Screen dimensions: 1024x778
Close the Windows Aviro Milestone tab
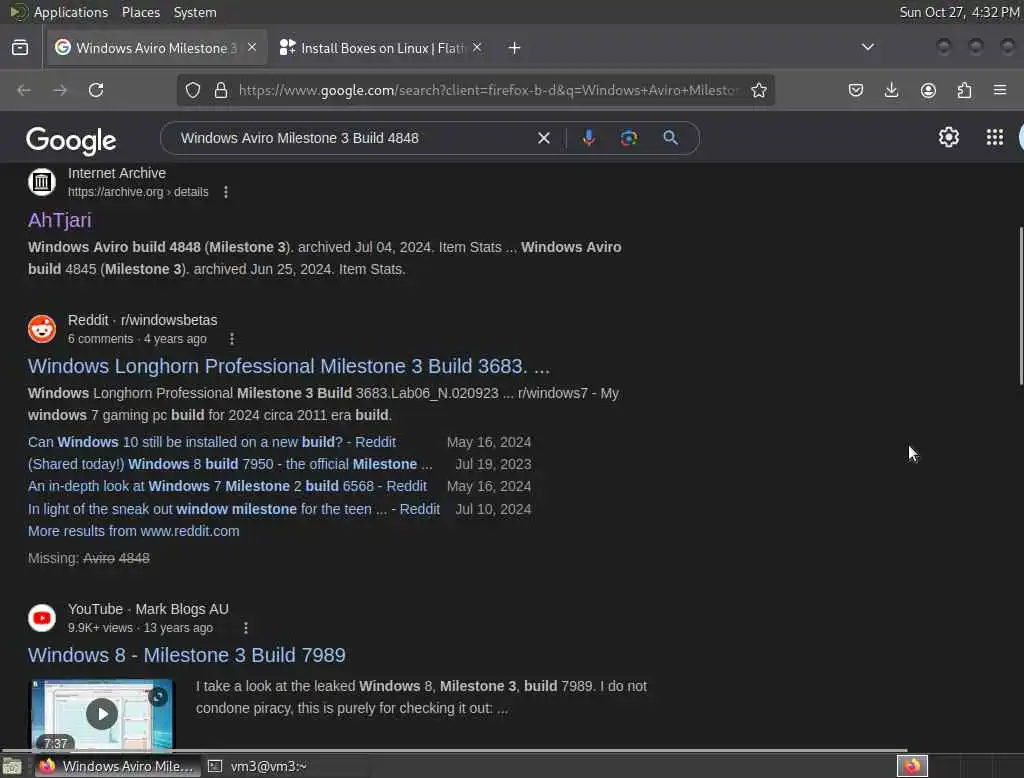coord(252,47)
